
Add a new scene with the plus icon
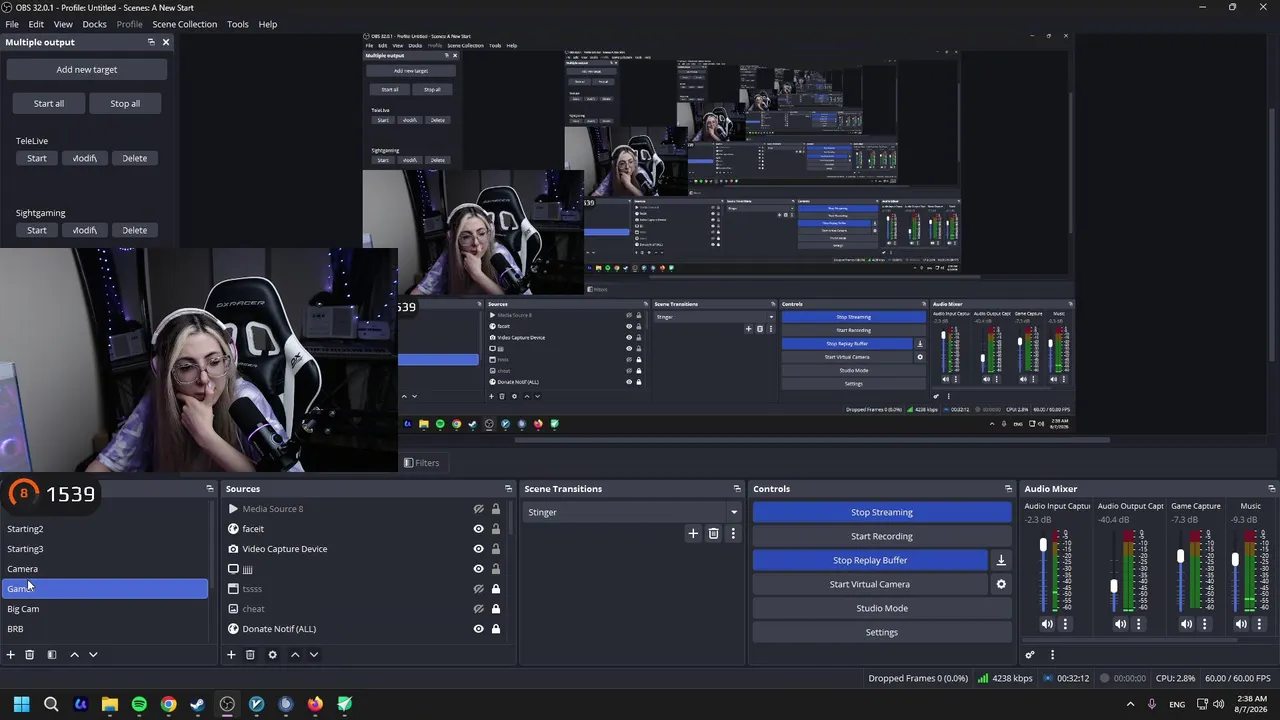pyautogui.click(x=11, y=655)
